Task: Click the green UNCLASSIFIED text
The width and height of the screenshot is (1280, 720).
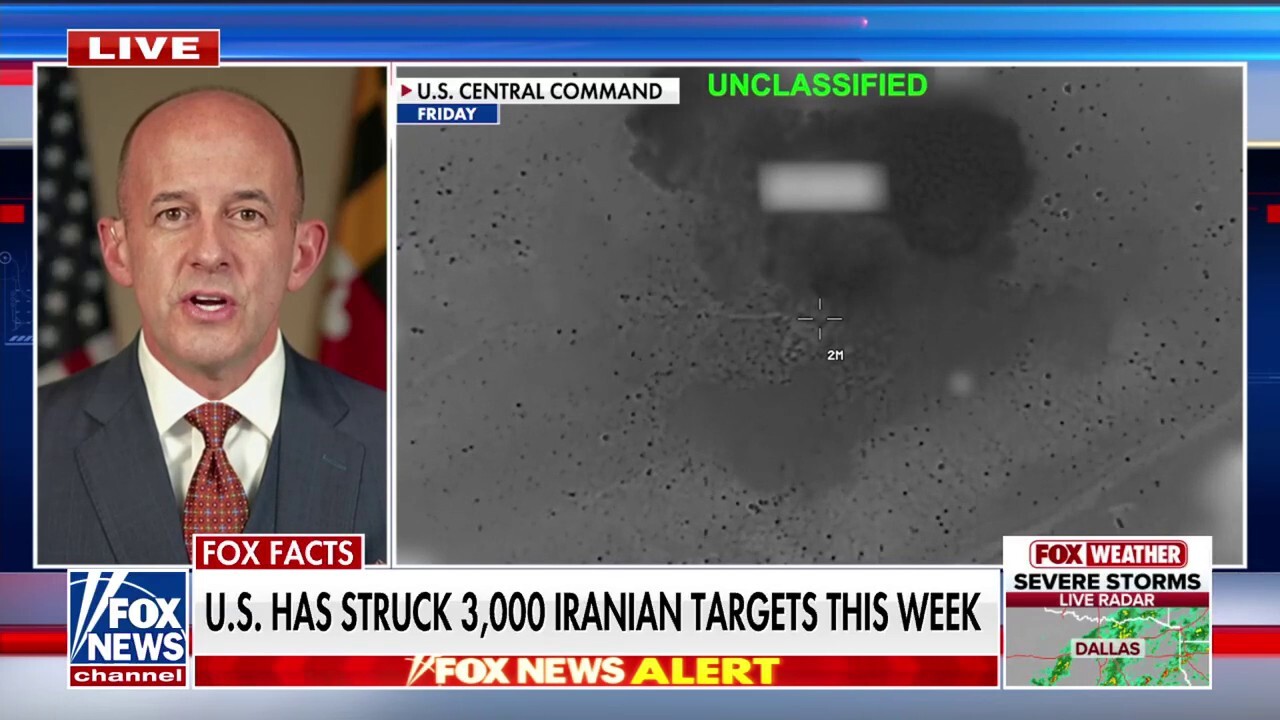Action: pos(818,86)
